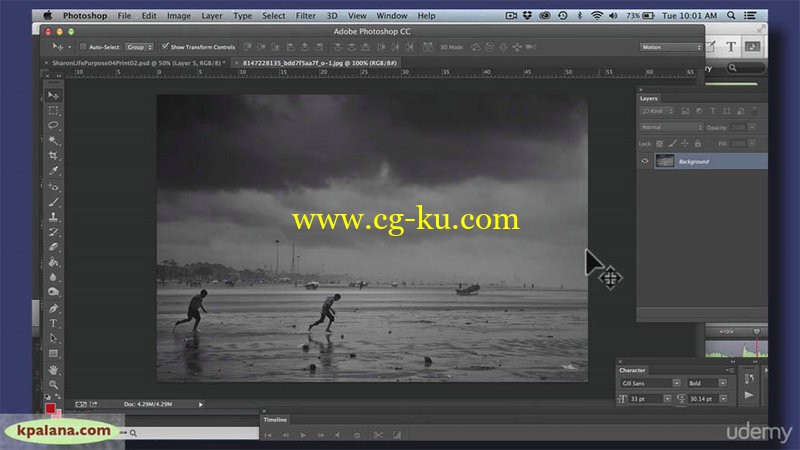Toggle lock image pixels brush icon

672,144
